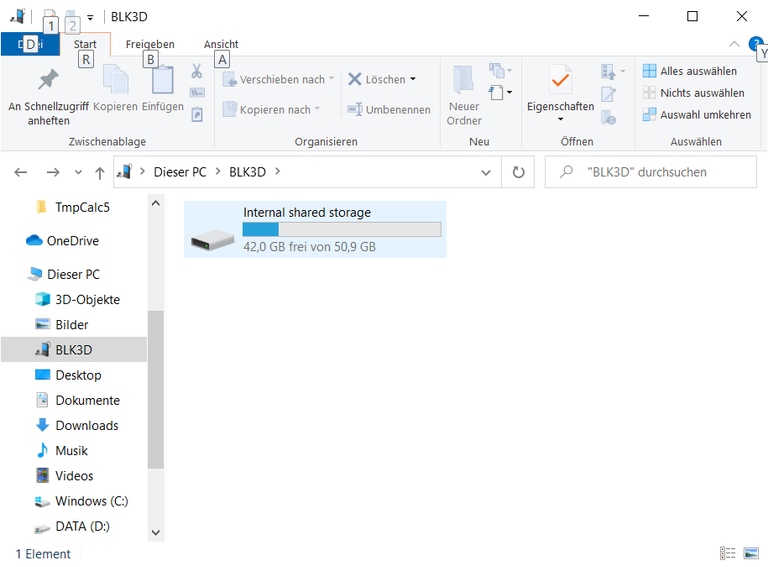768x567 pixels.
Task: Click the Neuer Ordner icon
Action: [x=464, y=81]
